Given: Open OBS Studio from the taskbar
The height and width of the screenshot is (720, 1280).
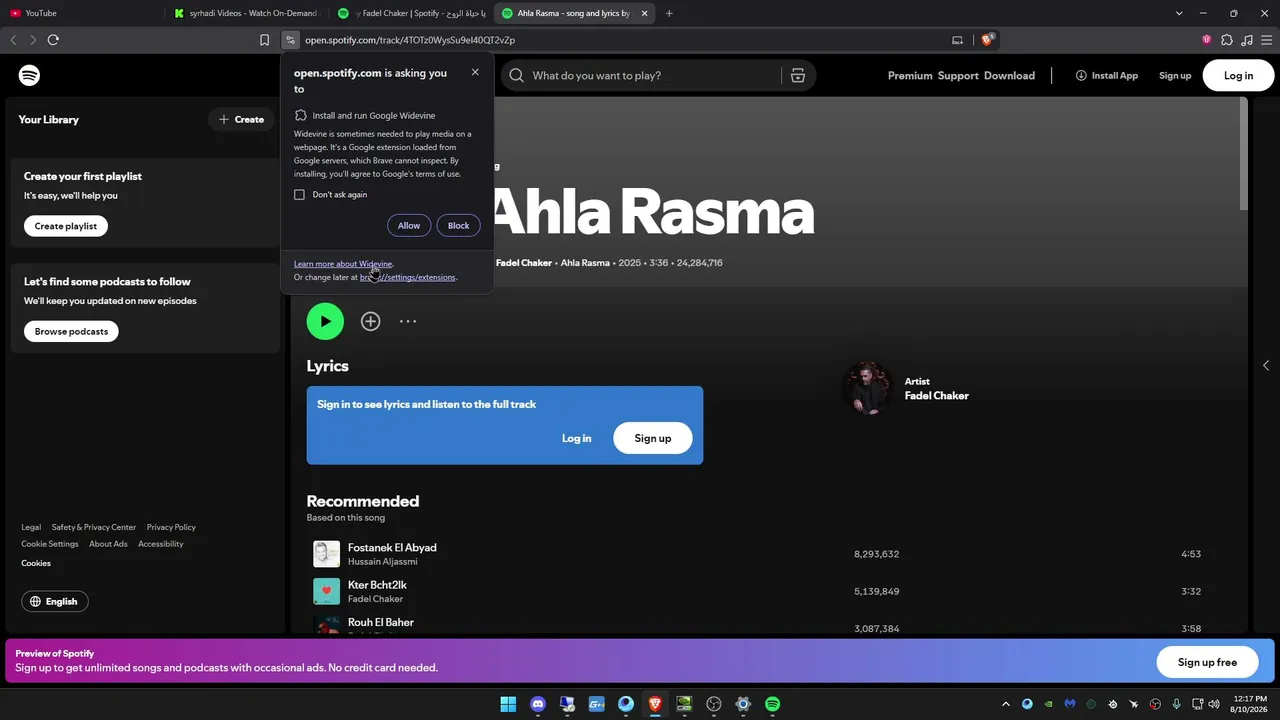Looking at the screenshot, I should (714, 704).
